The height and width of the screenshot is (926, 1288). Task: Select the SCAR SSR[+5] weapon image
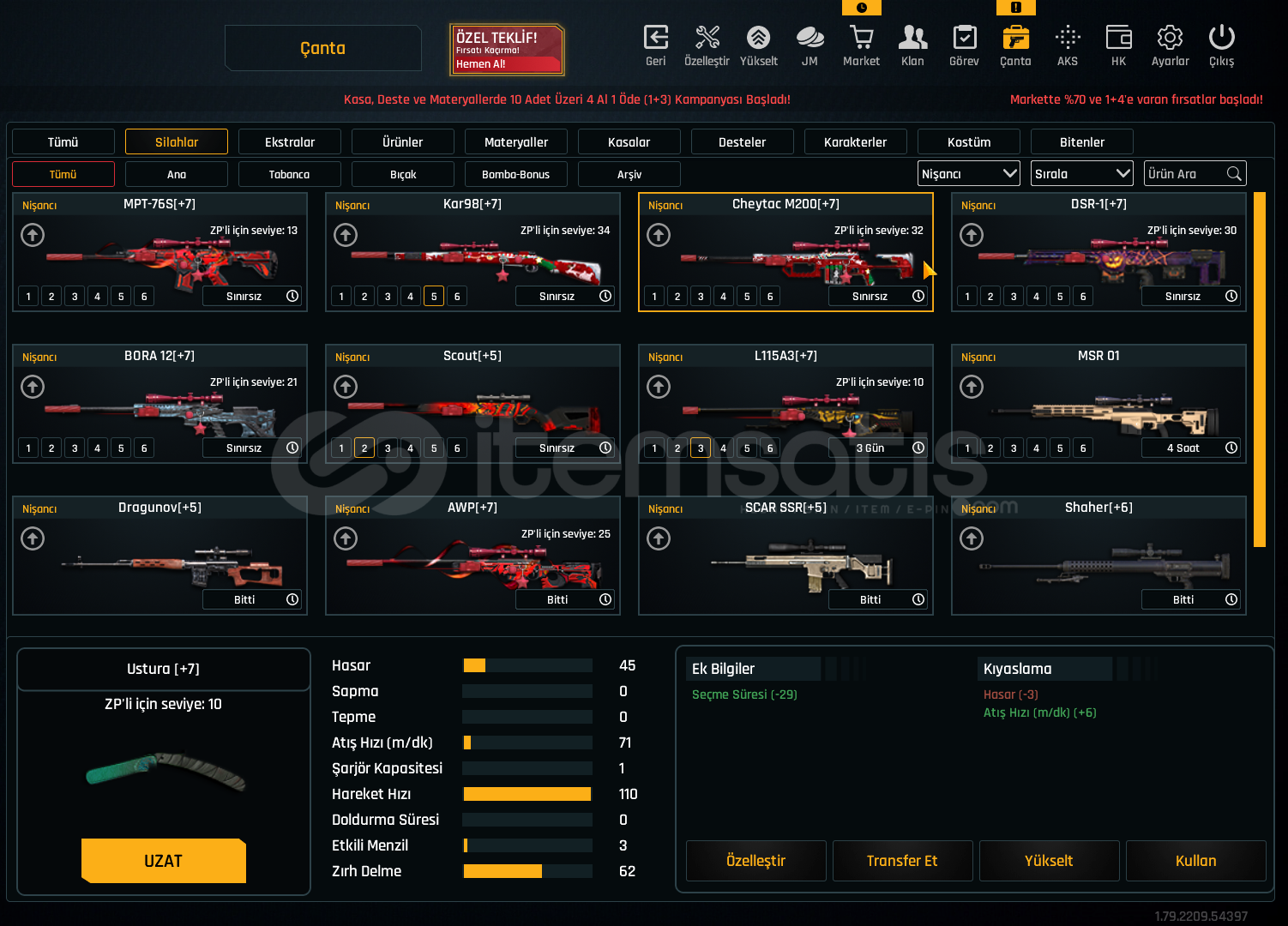pyautogui.click(x=802, y=565)
